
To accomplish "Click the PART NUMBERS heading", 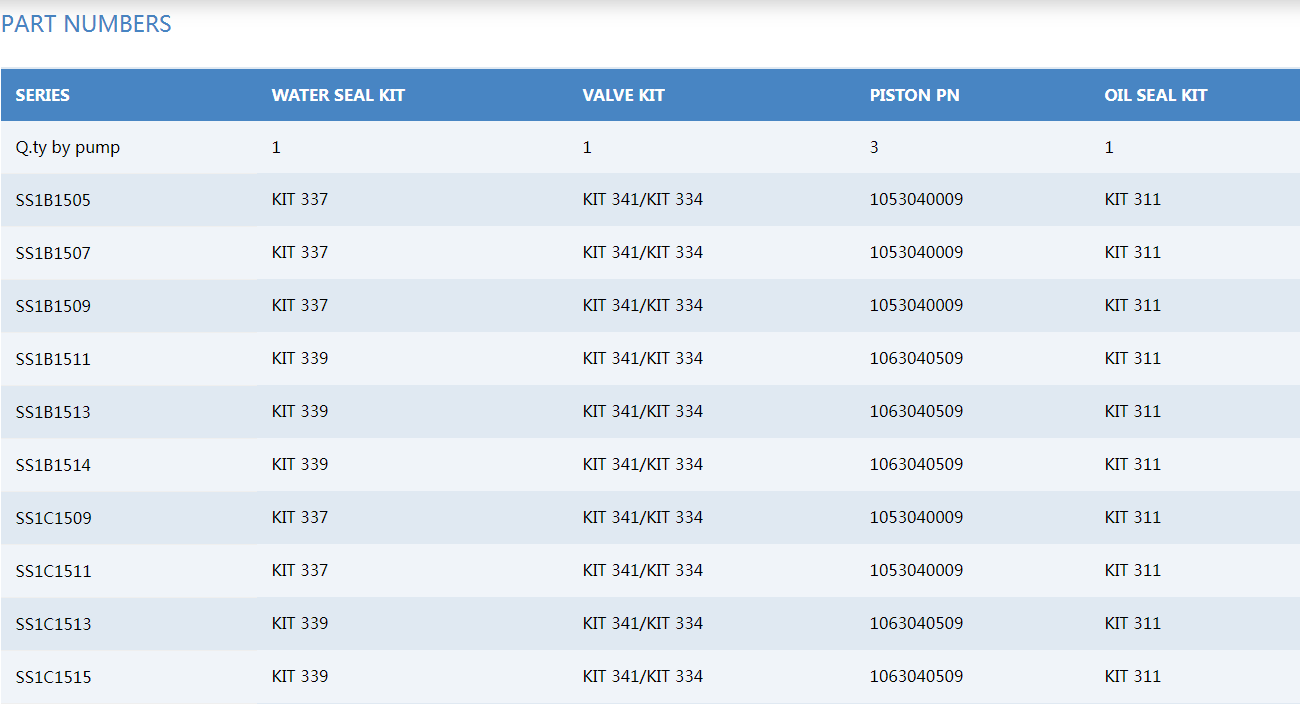I will [86, 24].
